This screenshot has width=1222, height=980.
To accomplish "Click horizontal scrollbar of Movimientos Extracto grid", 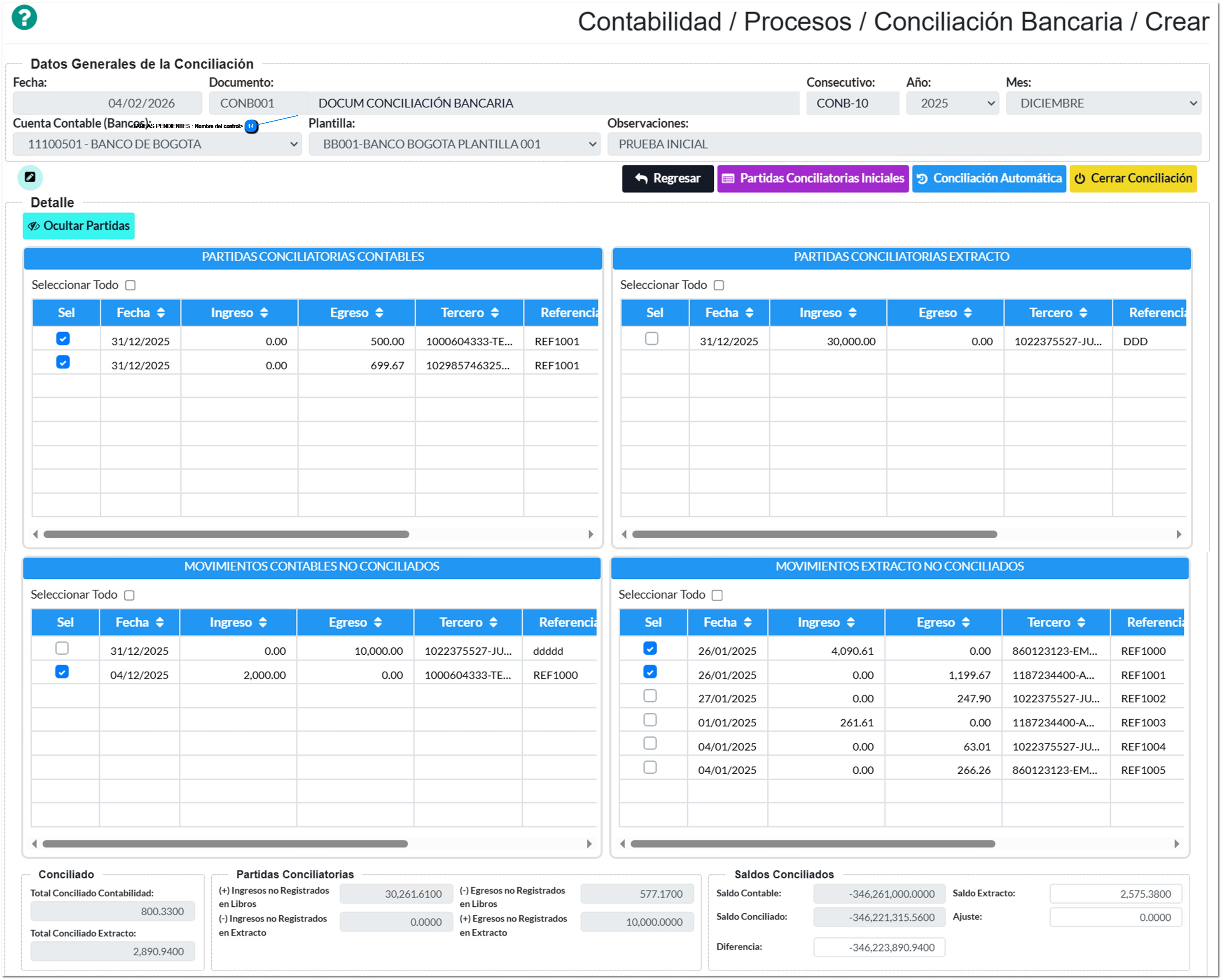I will 813,844.
